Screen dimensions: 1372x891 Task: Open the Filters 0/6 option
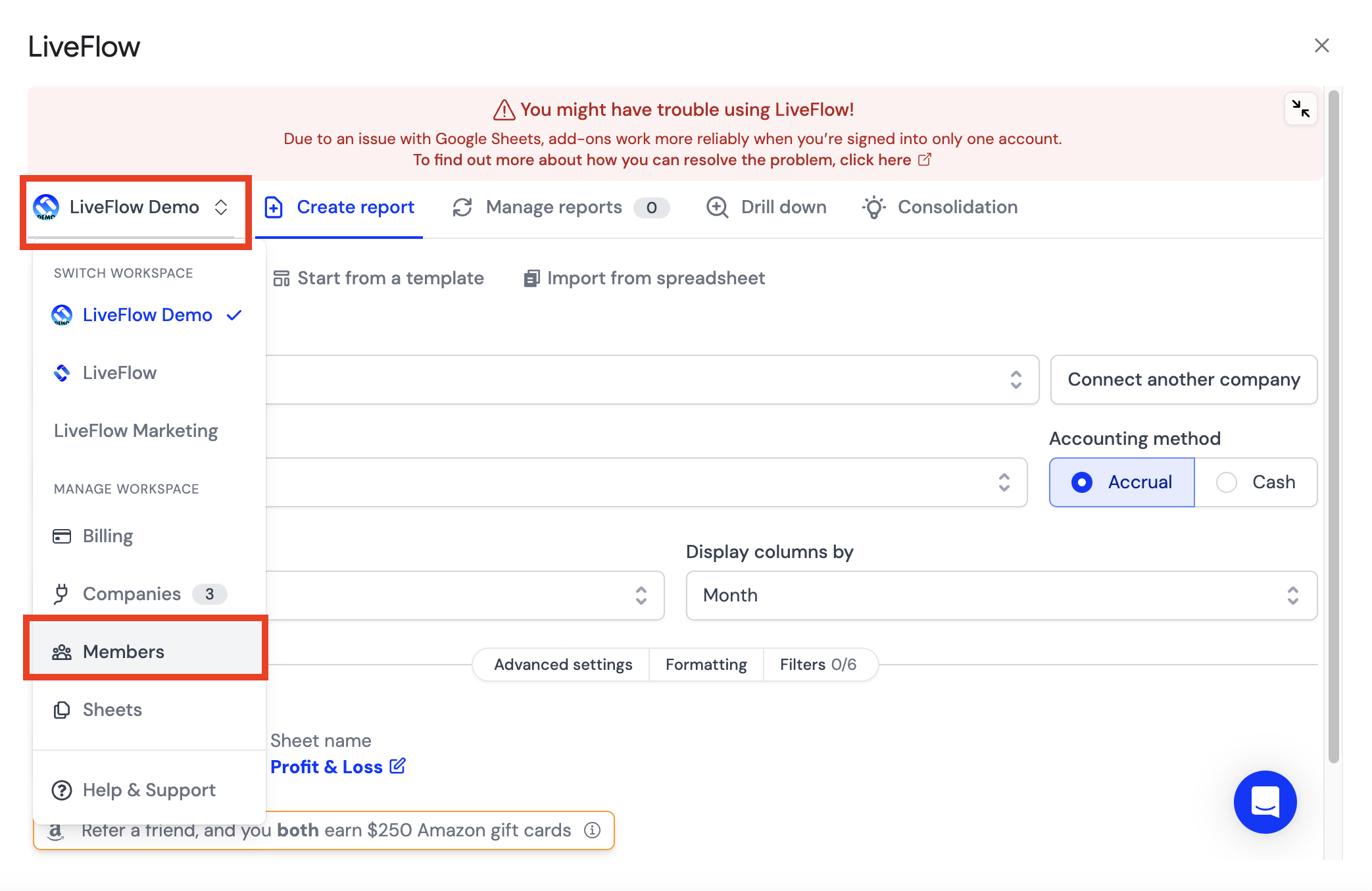pyautogui.click(x=818, y=665)
